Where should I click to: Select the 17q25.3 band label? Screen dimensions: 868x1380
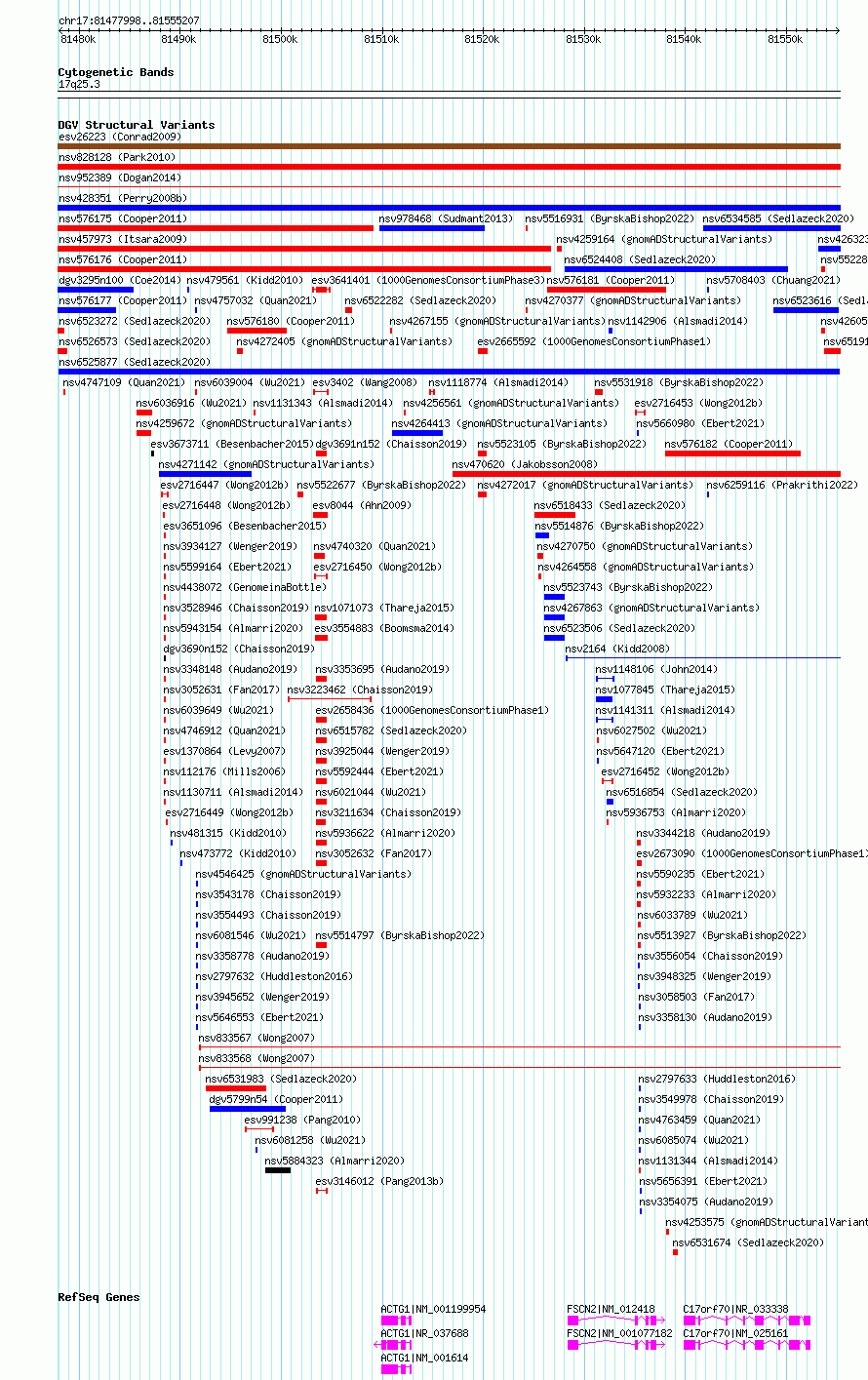click(x=79, y=85)
